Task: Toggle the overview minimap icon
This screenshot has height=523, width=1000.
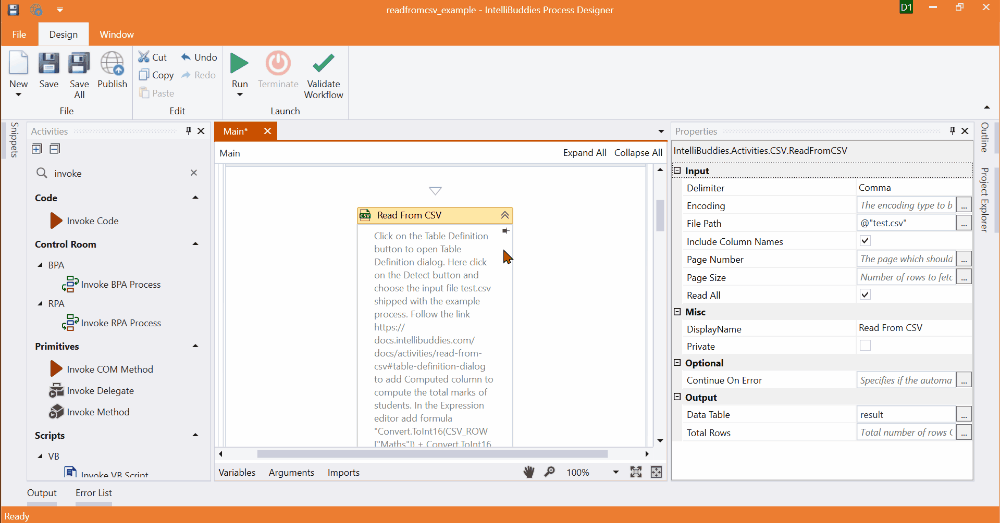Action: coord(656,472)
